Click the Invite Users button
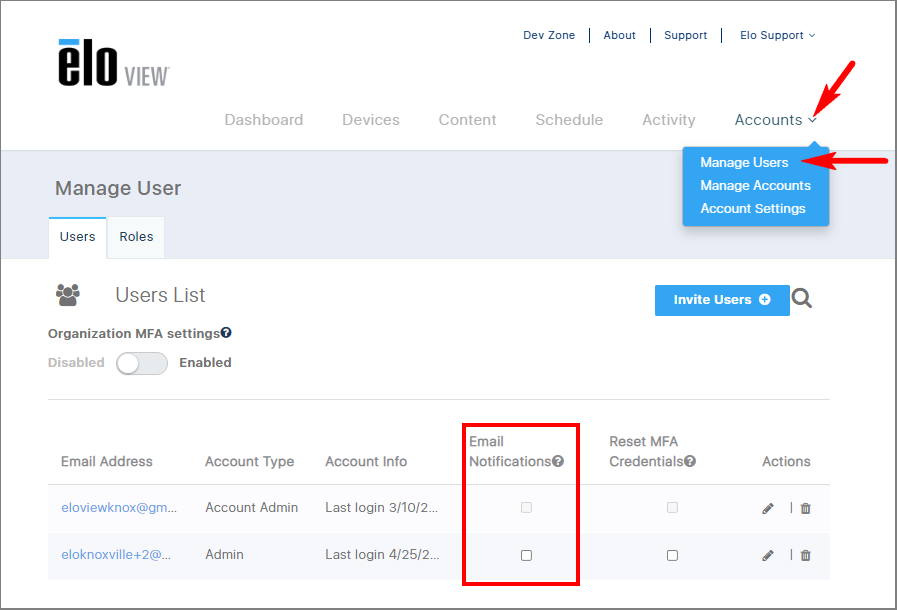 pos(722,300)
